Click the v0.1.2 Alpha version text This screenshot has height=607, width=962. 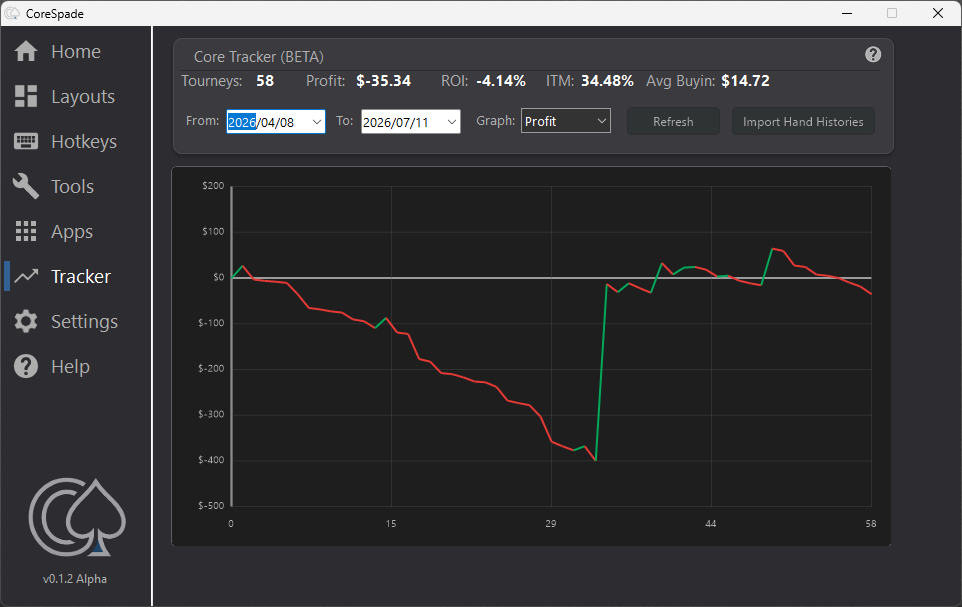[x=75, y=579]
